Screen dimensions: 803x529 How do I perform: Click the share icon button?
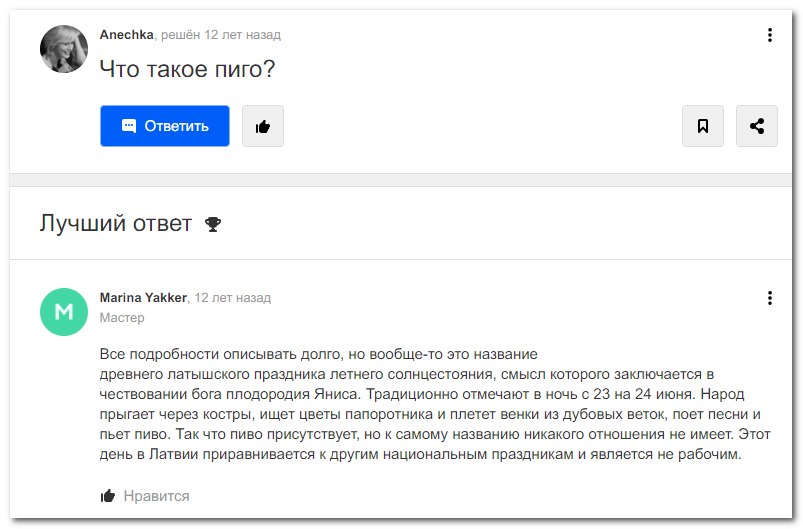(757, 126)
